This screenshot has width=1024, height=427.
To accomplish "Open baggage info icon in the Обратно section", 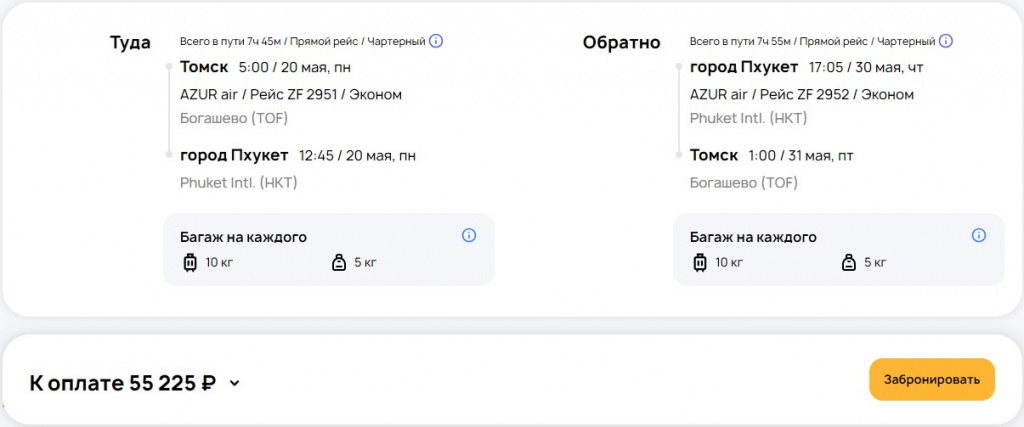I will point(979,236).
